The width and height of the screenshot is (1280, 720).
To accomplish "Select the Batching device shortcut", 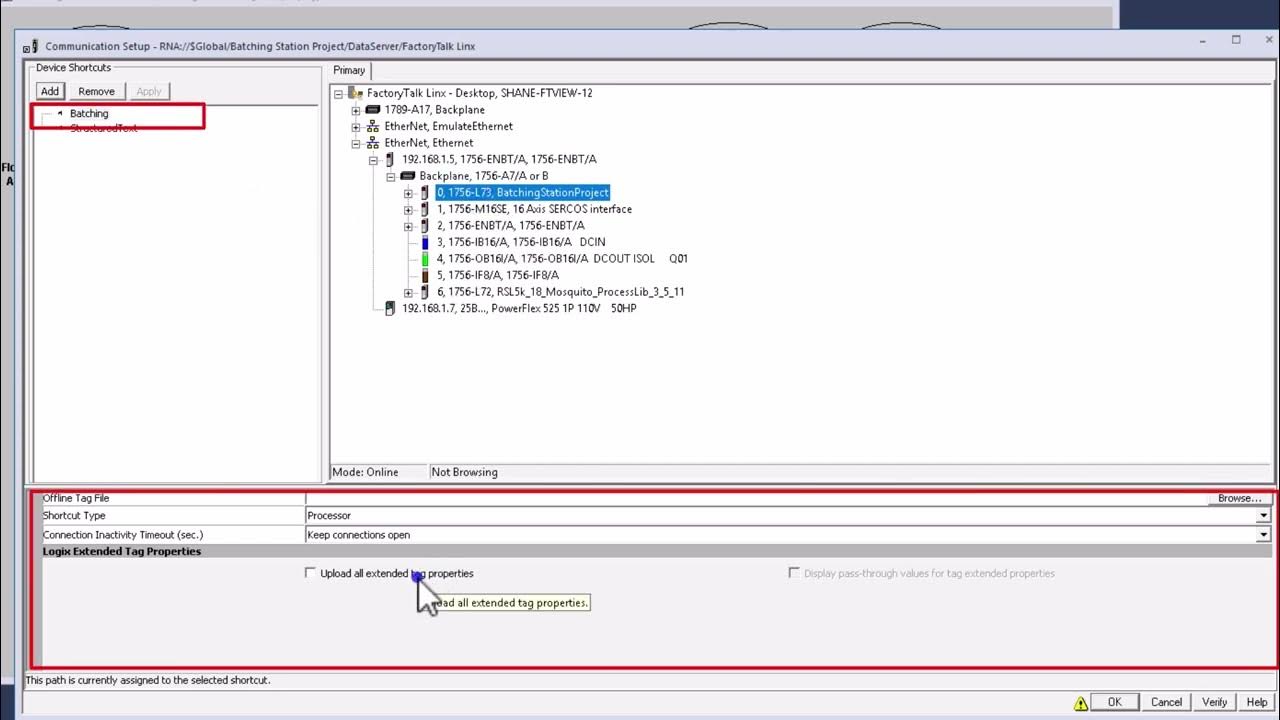I will point(89,114).
